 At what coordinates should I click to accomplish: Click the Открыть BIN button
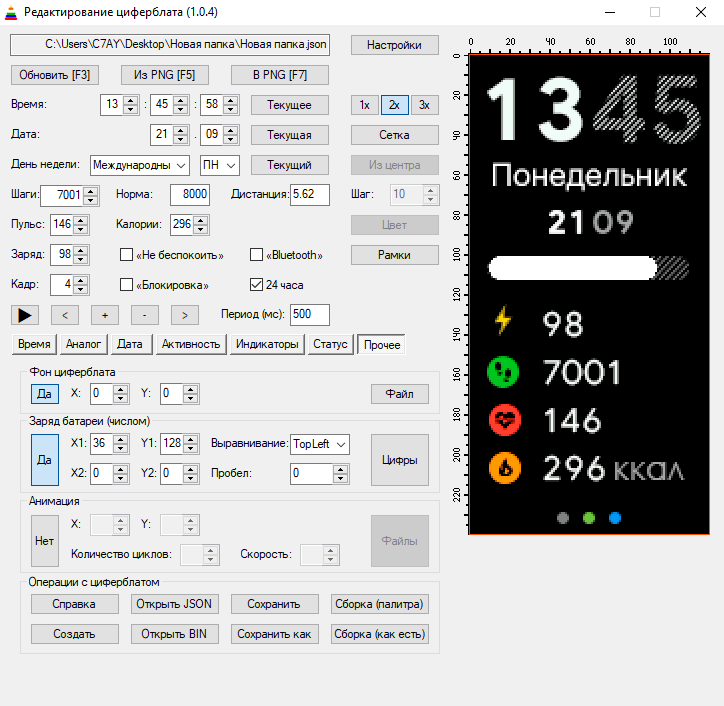[x=175, y=634]
